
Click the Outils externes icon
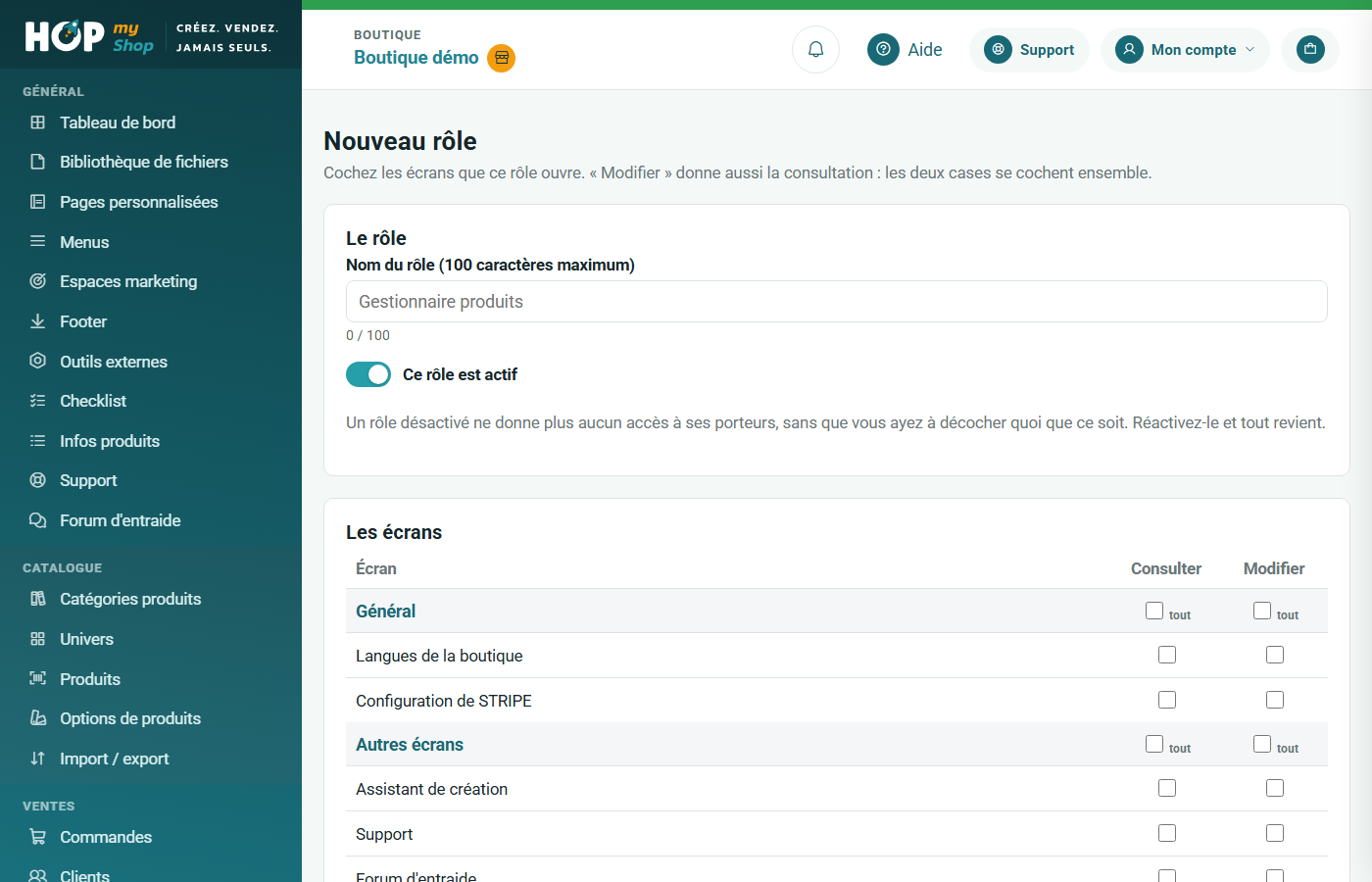(x=38, y=361)
